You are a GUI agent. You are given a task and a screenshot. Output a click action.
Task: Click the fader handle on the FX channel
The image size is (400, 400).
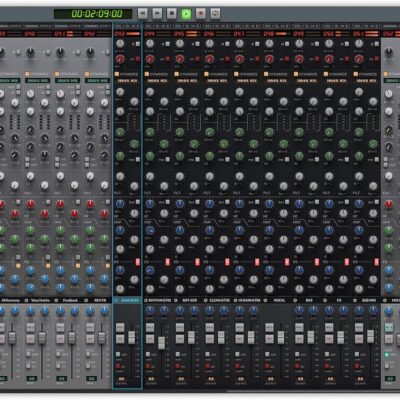point(341,337)
